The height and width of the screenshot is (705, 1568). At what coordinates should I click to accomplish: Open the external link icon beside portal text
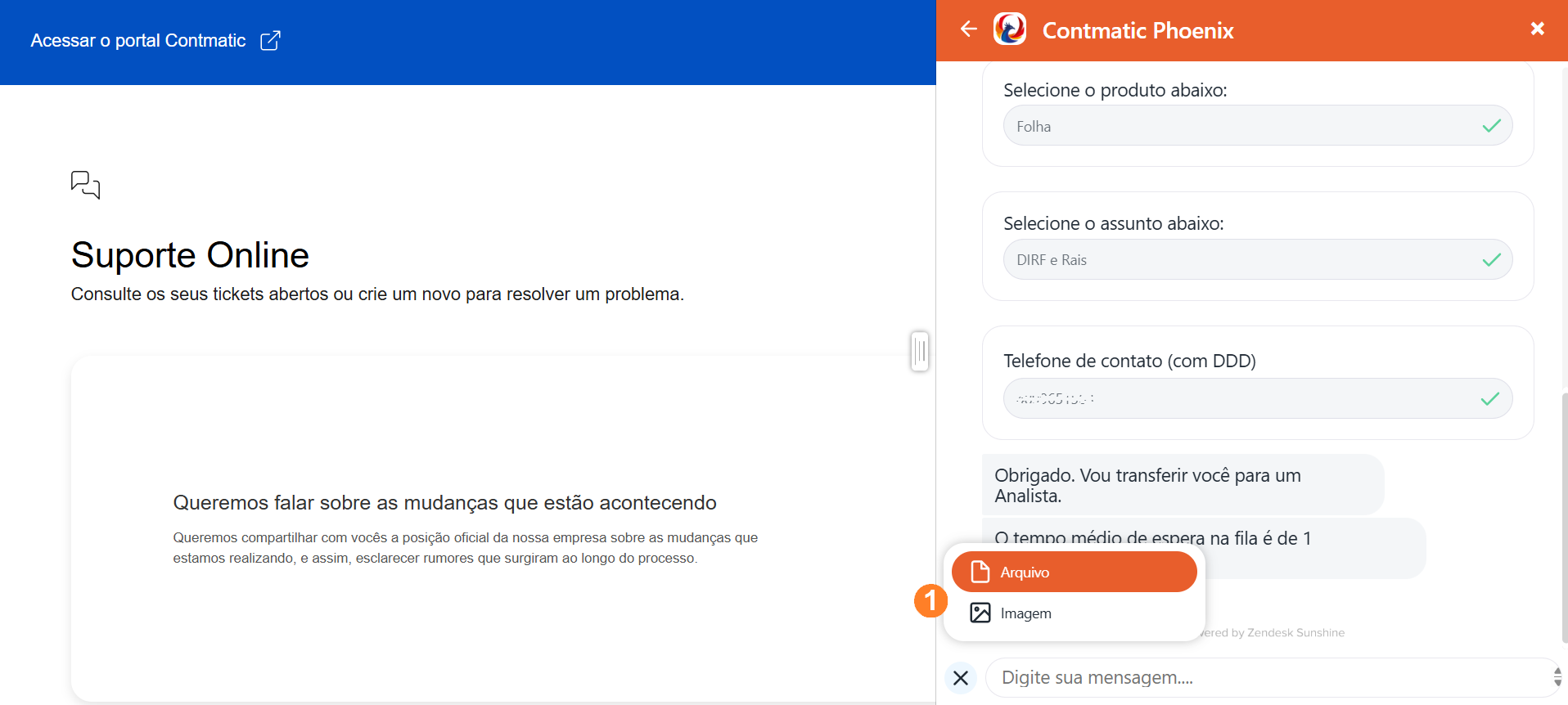270,41
